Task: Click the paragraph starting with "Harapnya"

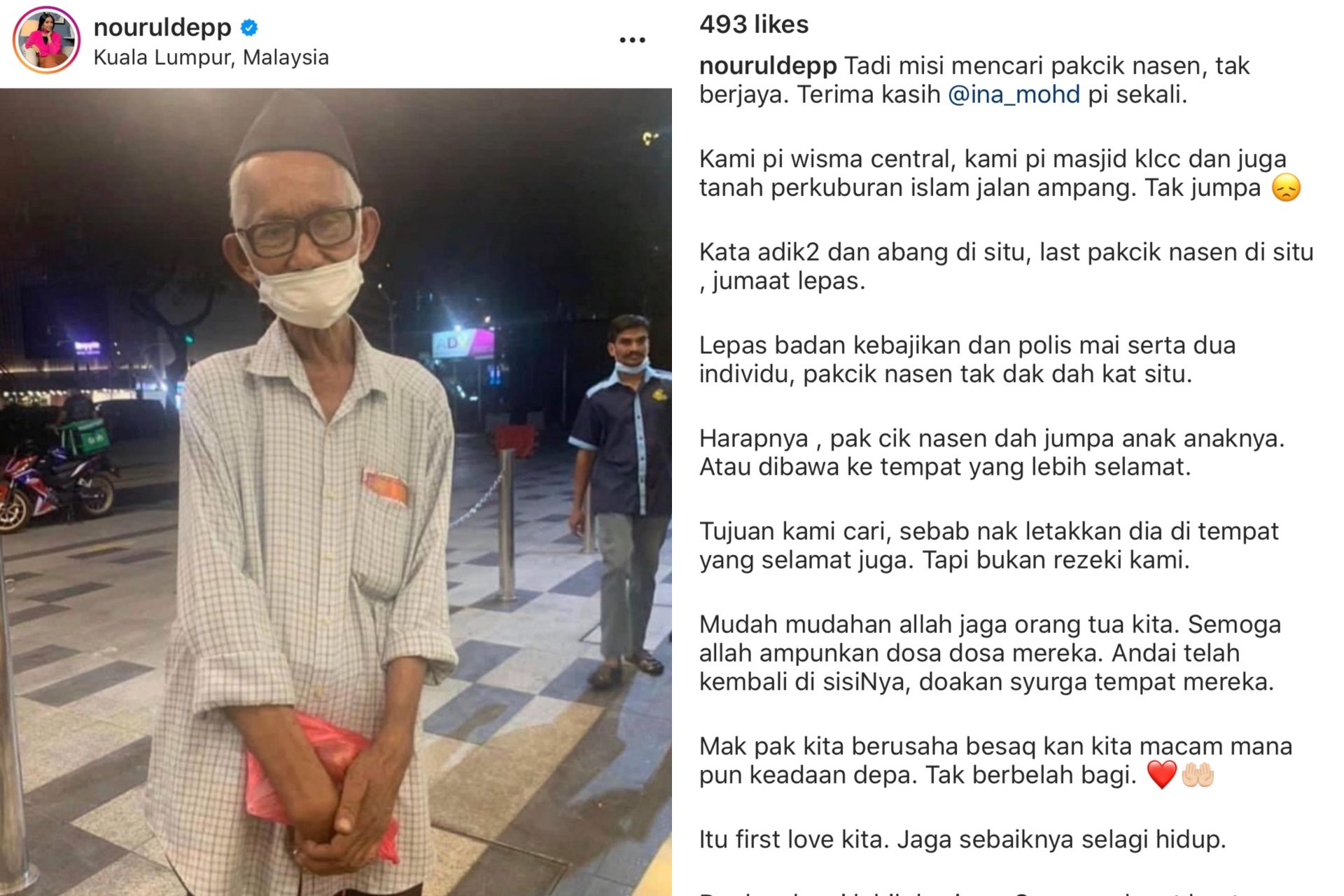Action: (992, 452)
